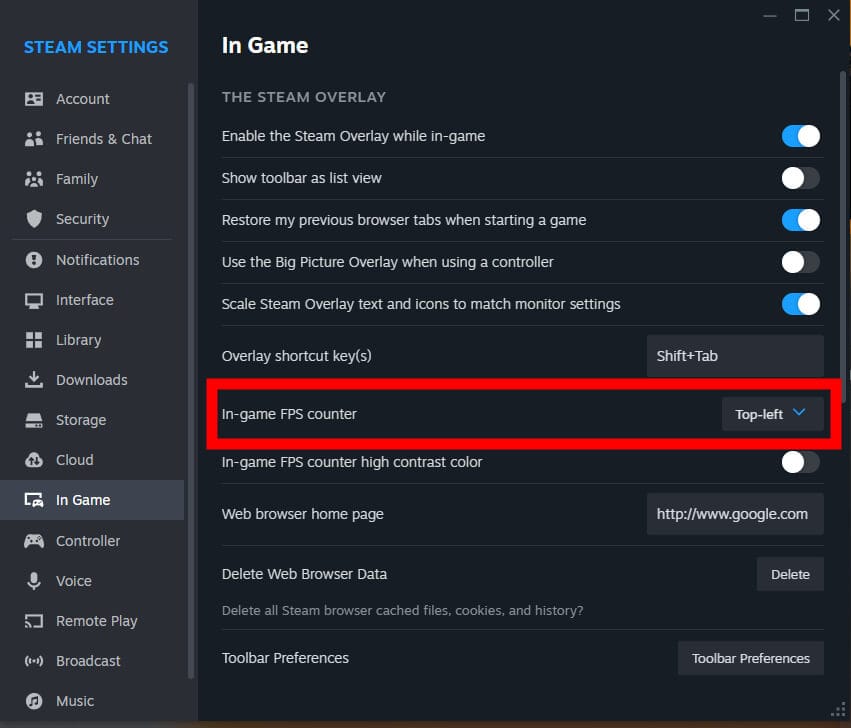Click the Notifications exclamation icon
Screen dimensions: 851x728
coord(34,260)
